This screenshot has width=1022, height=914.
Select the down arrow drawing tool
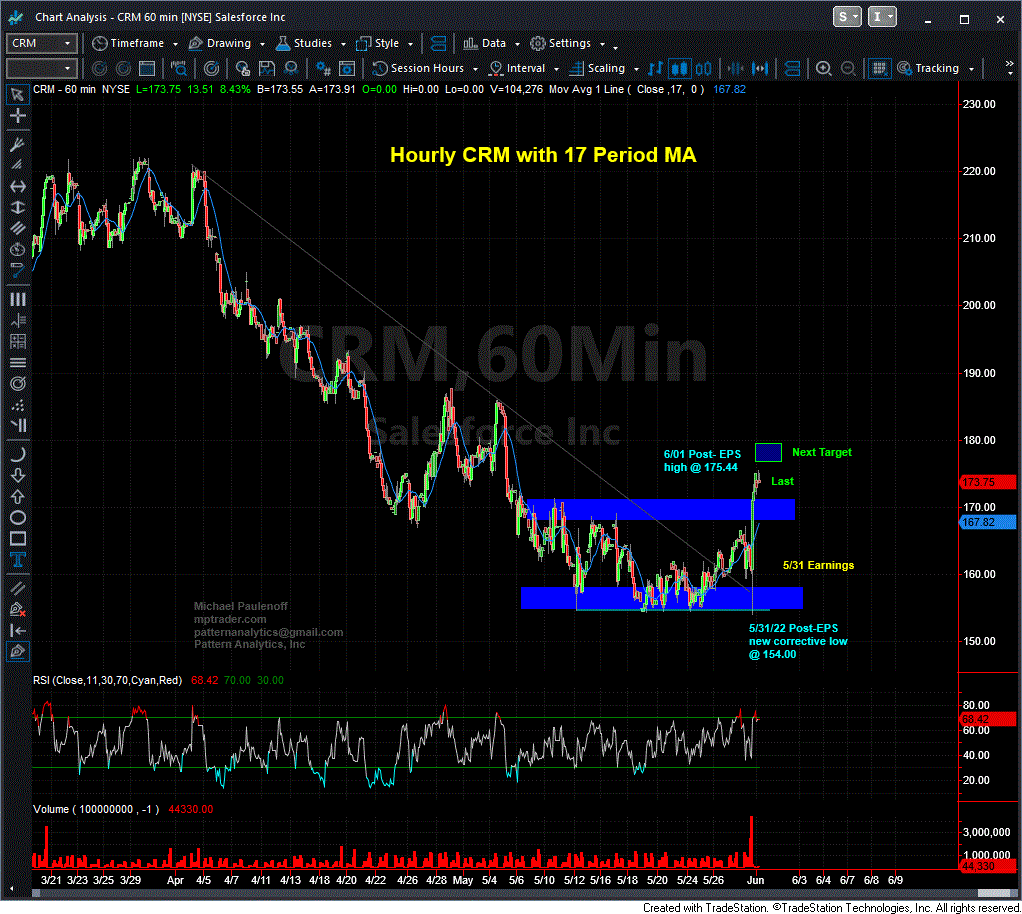pos(18,475)
